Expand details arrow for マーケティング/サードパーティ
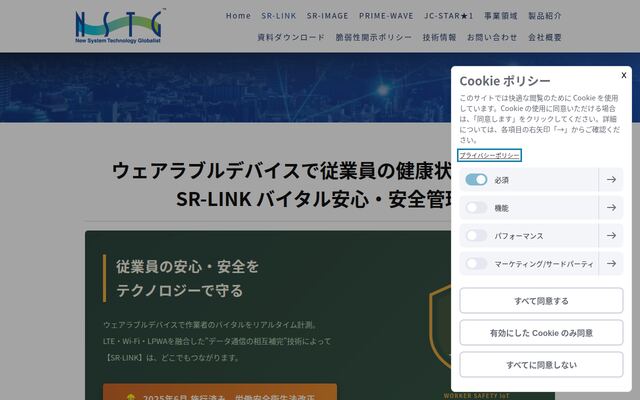This screenshot has width=640, height=400. (x=611, y=264)
